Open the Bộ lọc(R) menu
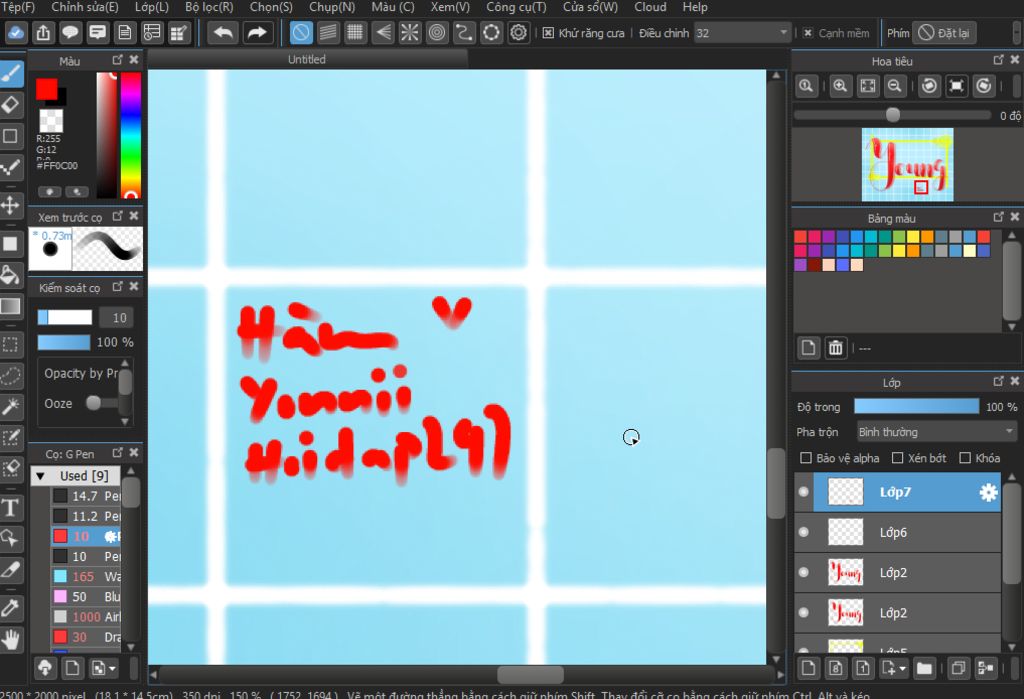 (x=209, y=7)
